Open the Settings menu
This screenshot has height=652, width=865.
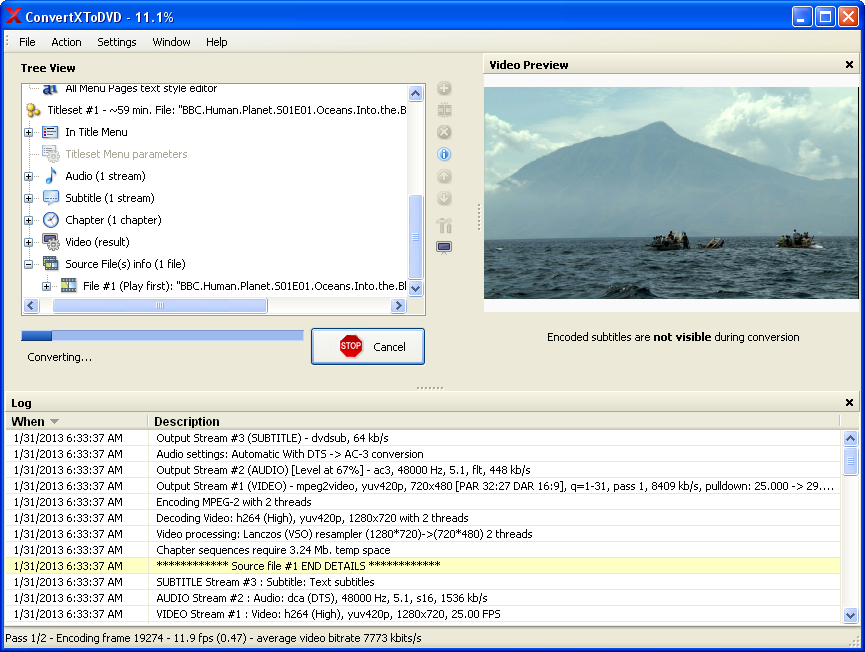pos(116,42)
